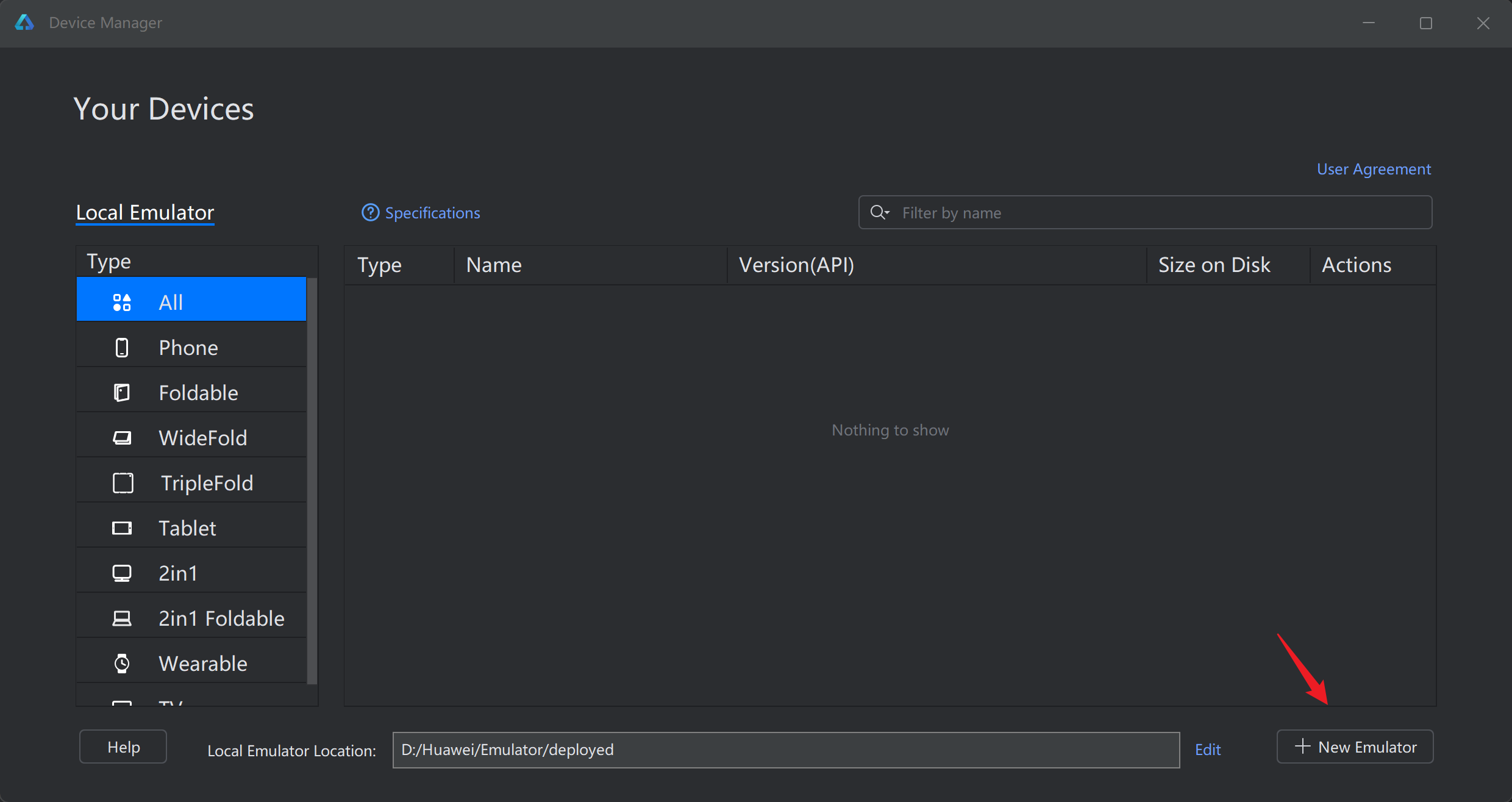Click the device type list scrollbar
Screen dimensions: 1512x802
point(312,482)
